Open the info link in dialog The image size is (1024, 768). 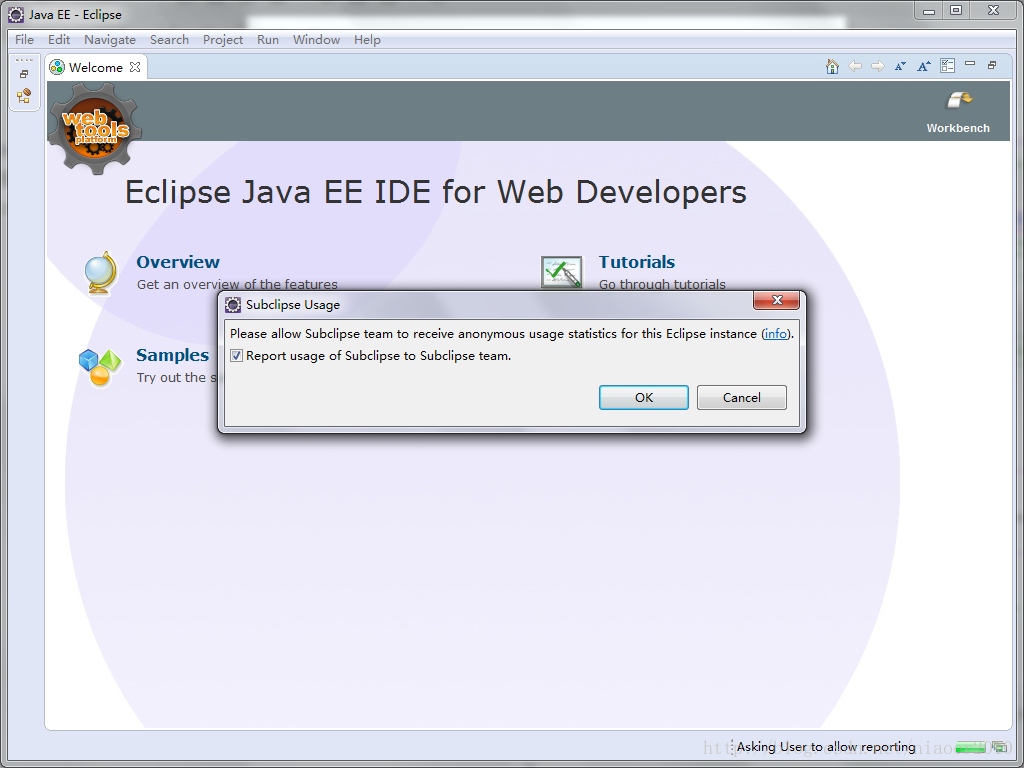tap(775, 334)
